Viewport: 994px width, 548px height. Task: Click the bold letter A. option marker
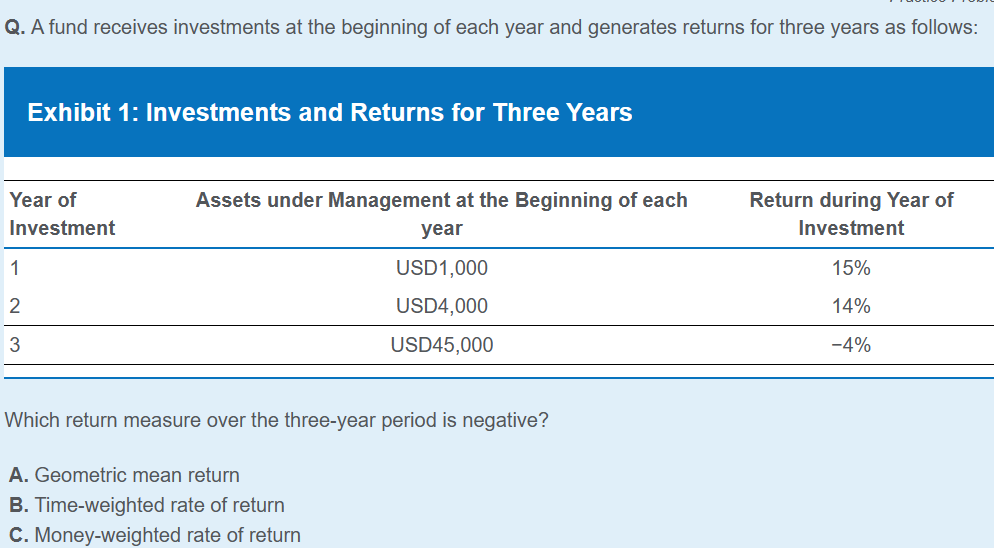click(18, 475)
